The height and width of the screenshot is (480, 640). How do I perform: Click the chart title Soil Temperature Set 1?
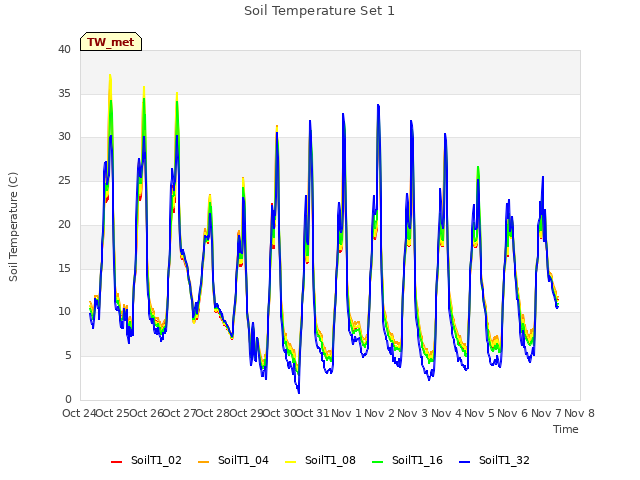(x=319, y=11)
